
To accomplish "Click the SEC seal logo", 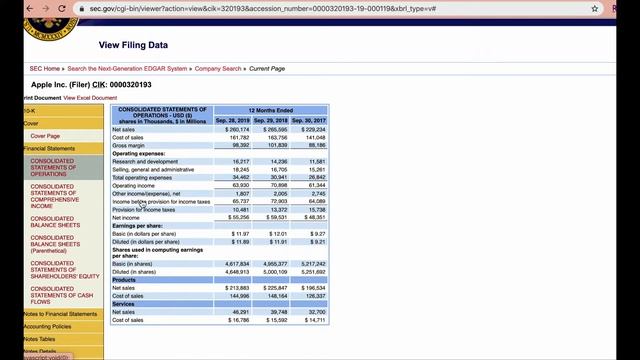I will pyautogui.click(x=50, y=29).
